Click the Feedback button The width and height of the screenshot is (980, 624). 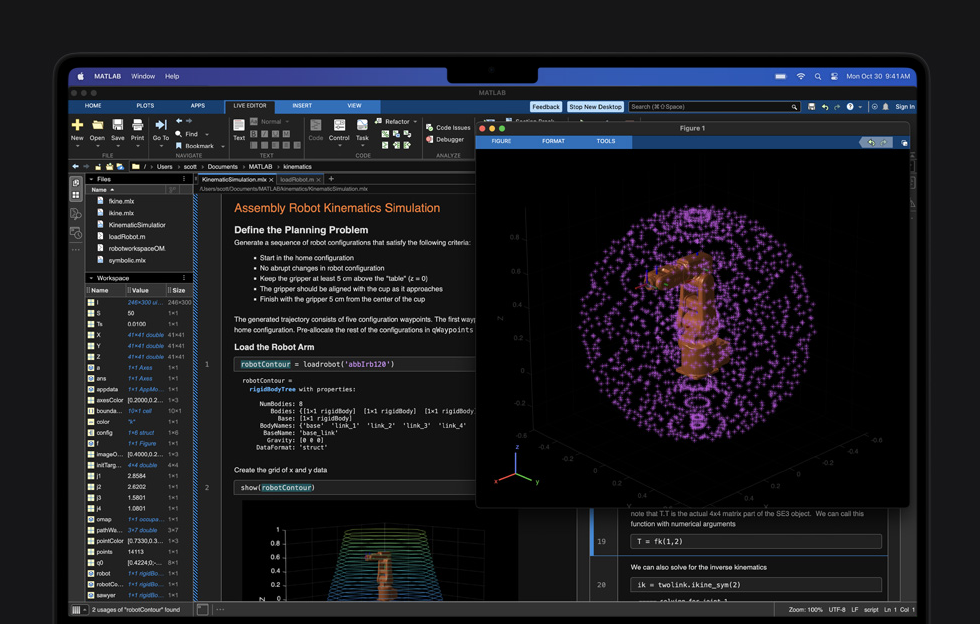click(x=546, y=107)
